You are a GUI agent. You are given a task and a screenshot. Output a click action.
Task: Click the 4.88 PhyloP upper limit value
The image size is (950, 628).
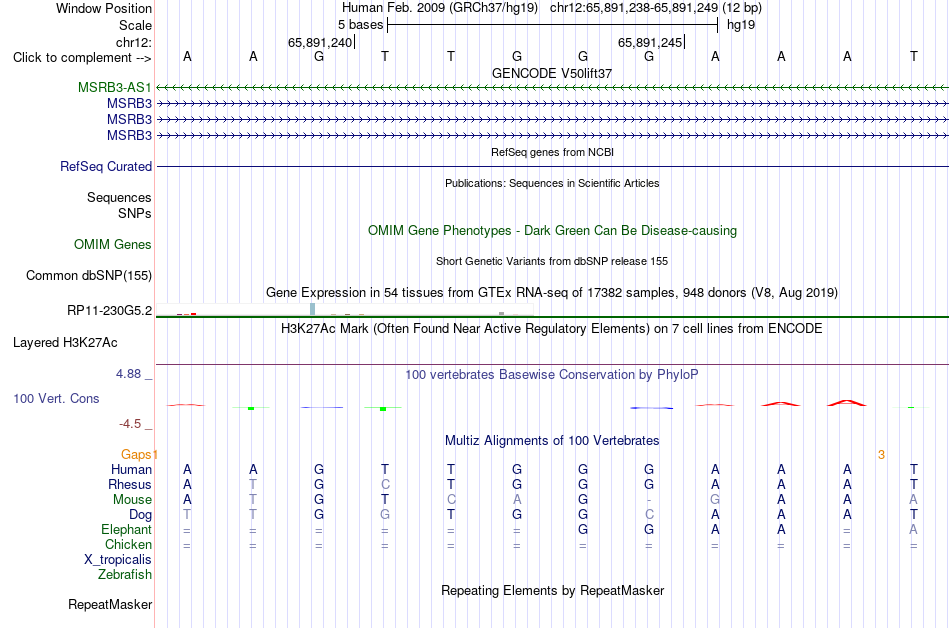[x=128, y=374]
